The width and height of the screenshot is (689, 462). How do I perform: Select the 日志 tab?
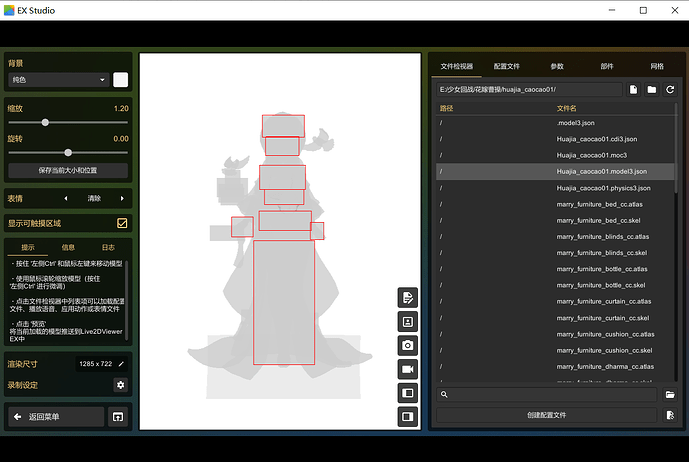108,247
